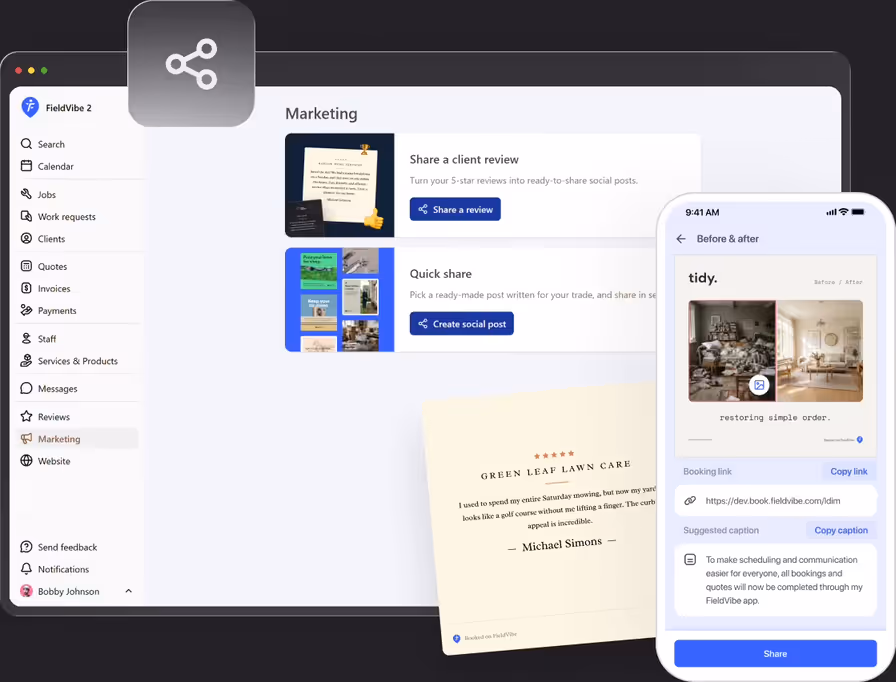Click the link chain icon beside booking URL
896x682 pixels.
(x=690, y=500)
